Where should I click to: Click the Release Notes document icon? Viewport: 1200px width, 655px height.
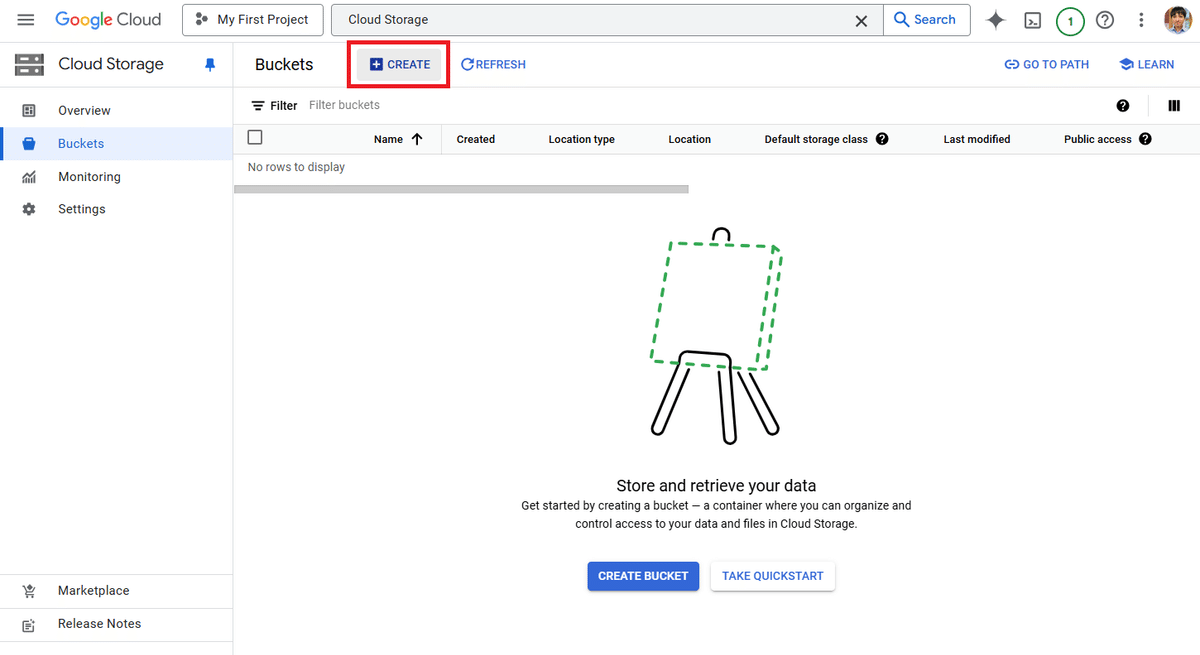[x=29, y=624]
